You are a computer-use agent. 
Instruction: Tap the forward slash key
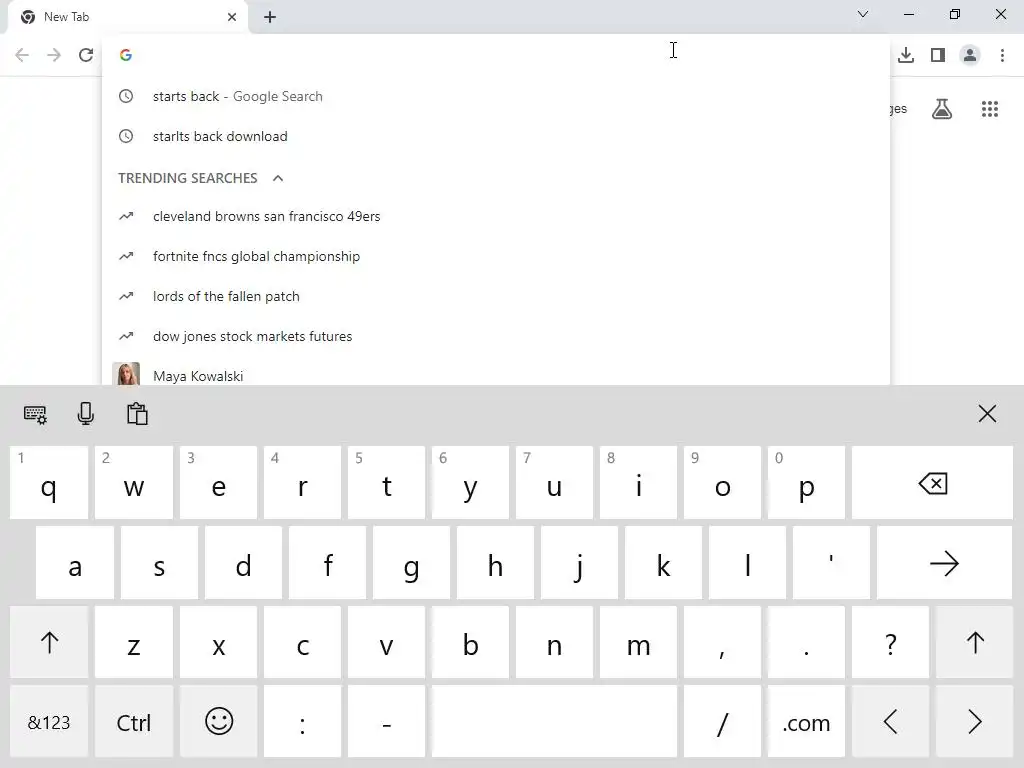click(x=722, y=722)
